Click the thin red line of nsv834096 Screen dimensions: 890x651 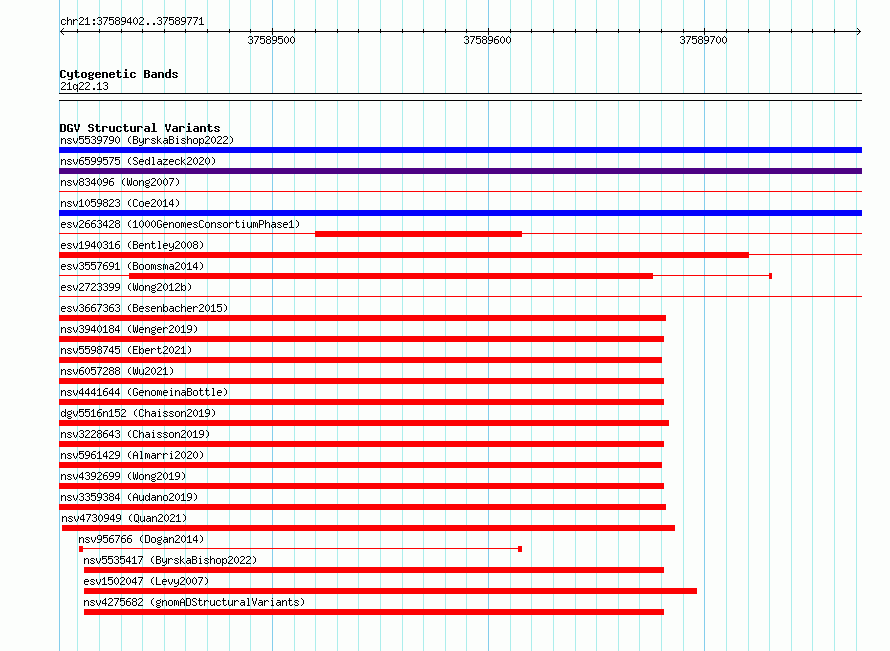[x=460, y=192]
